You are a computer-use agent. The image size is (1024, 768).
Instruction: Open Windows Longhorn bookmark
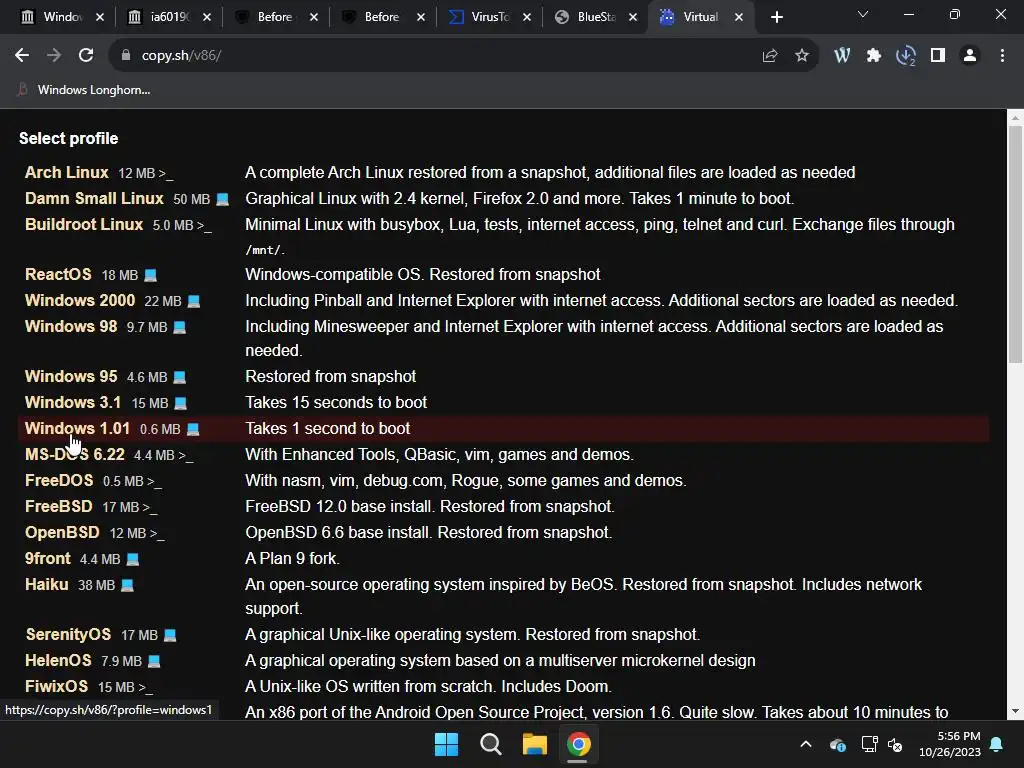[84, 90]
